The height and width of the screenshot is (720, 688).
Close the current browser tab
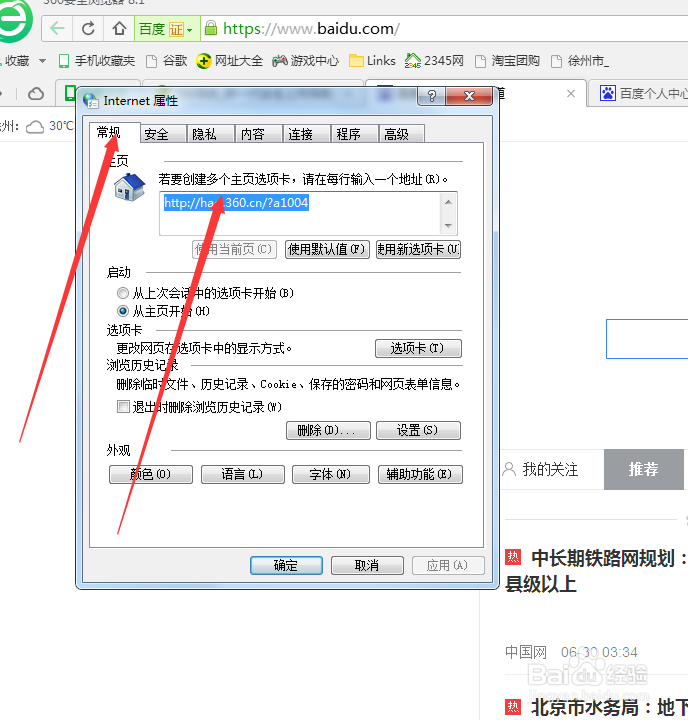tap(571, 94)
